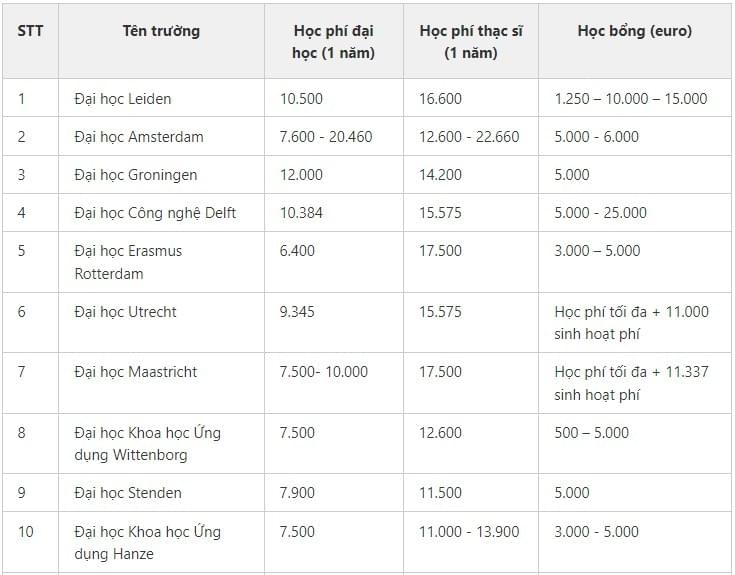Select the "Học bổng (euro)" header cell
This screenshot has height=575, width=735.
pyautogui.click(x=634, y=31)
